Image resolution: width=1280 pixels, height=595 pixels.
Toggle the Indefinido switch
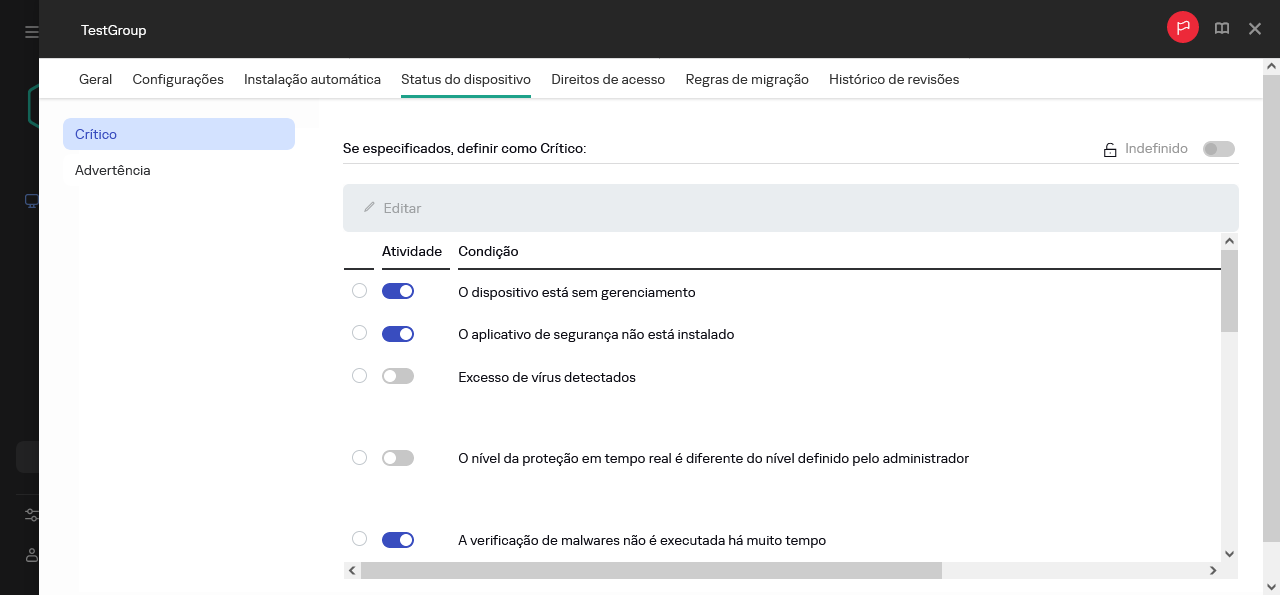click(1219, 148)
